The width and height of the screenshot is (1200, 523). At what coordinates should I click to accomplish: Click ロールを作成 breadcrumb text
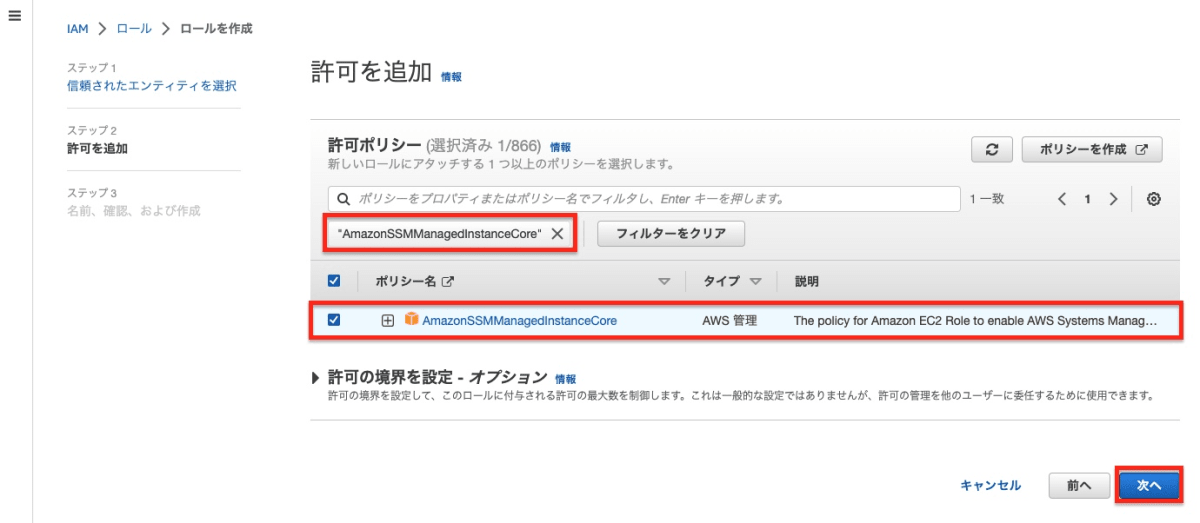(216, 28)
